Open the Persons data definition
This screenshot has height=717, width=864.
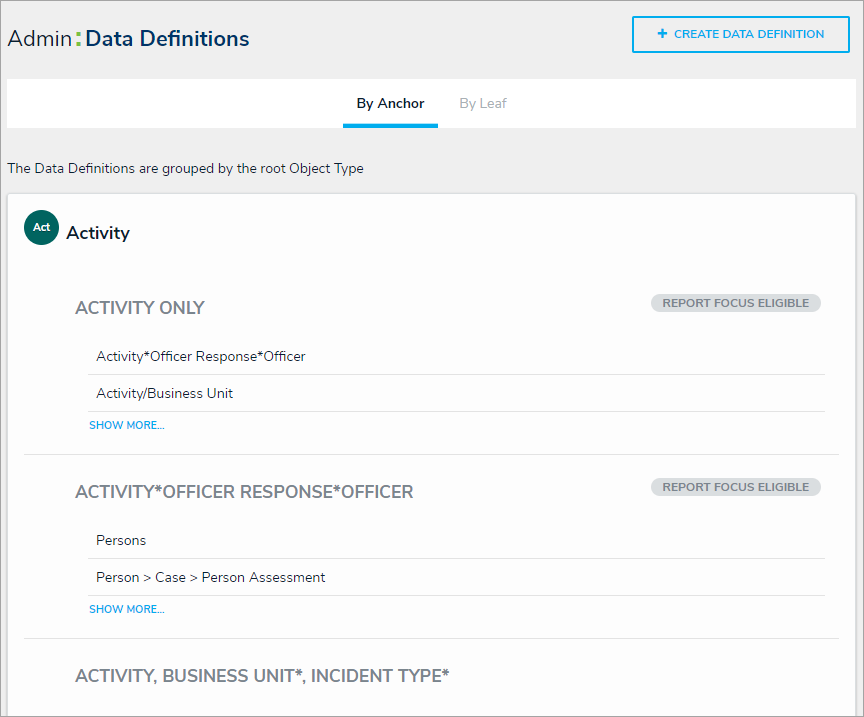click(121, 540)
